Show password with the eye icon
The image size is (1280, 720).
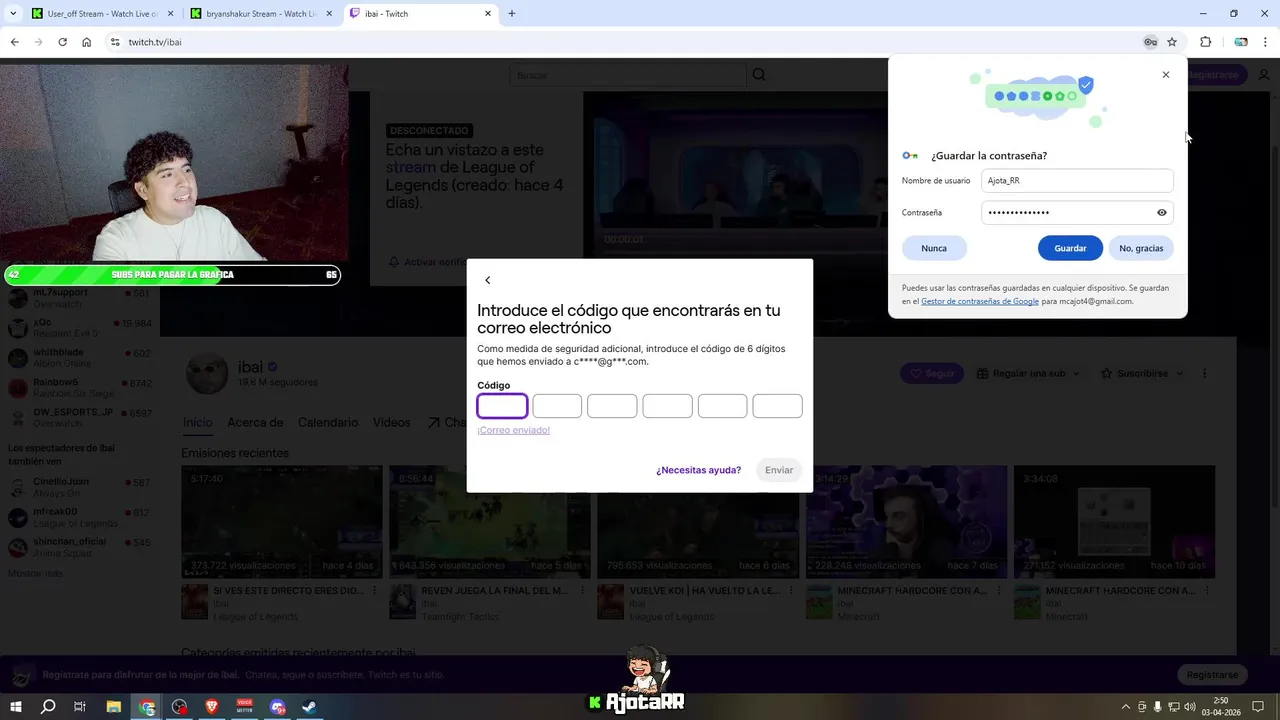[1162, 212]
